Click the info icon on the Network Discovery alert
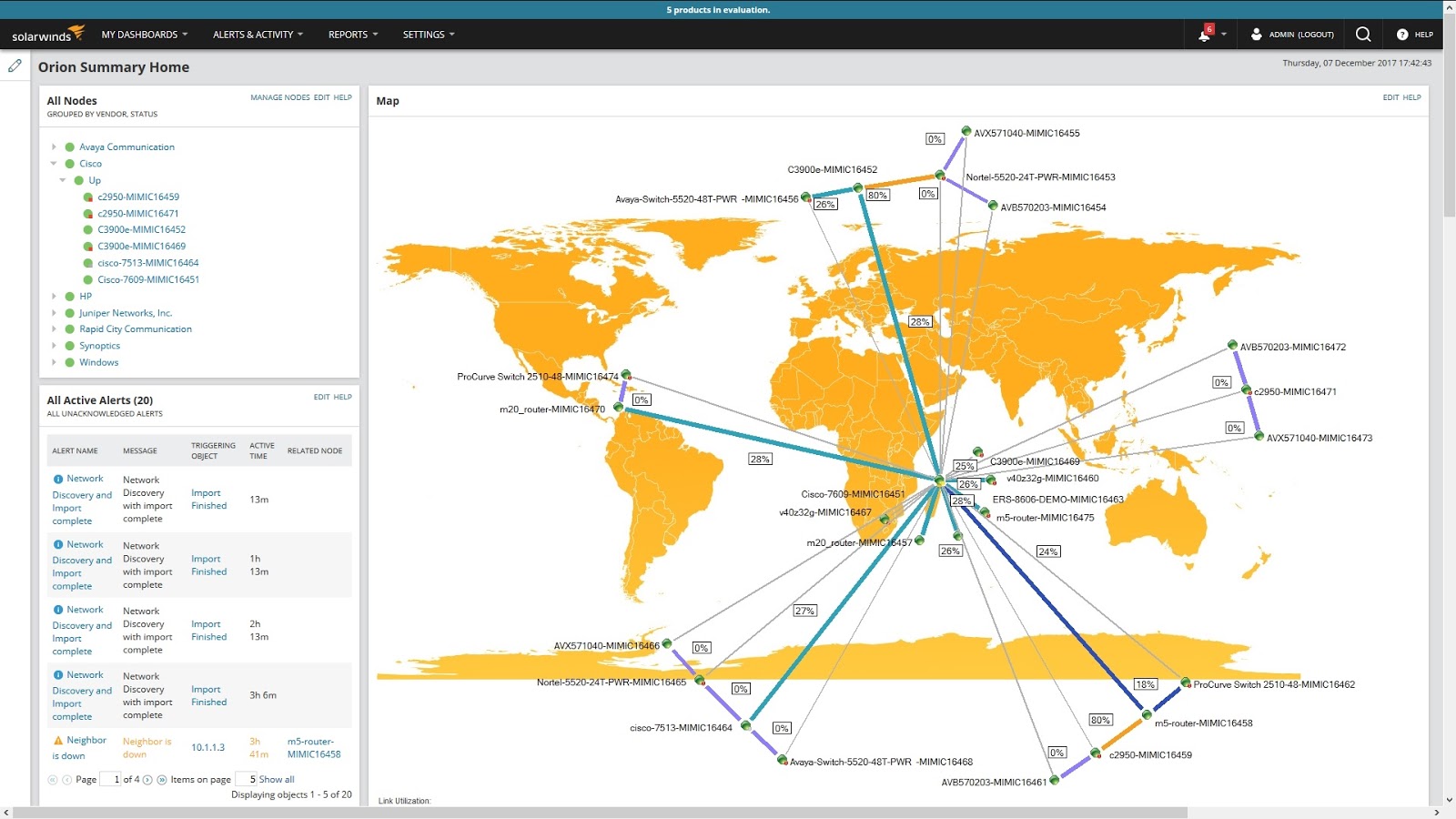 click(57, 478)
